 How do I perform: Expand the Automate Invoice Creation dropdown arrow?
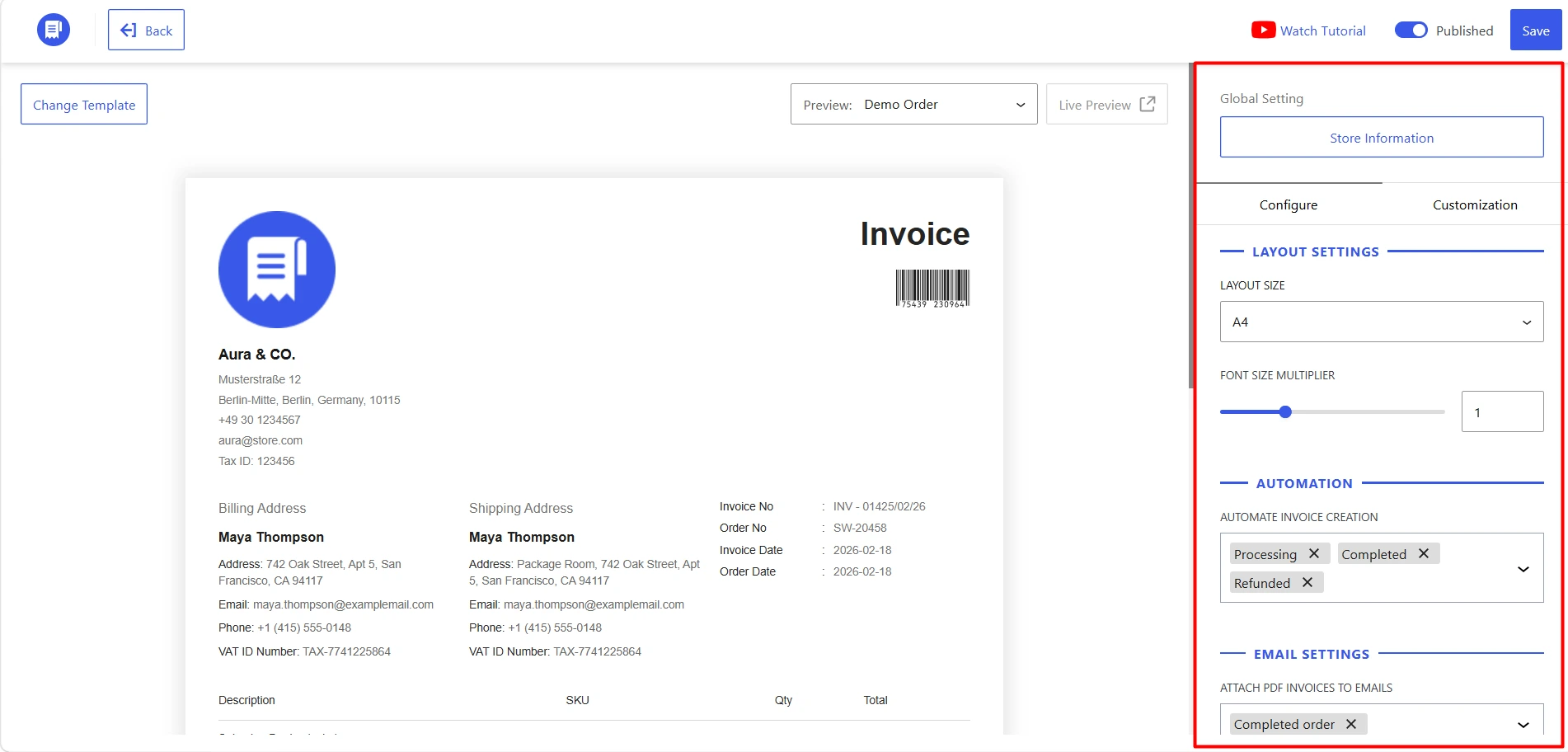click(1523, 568)
